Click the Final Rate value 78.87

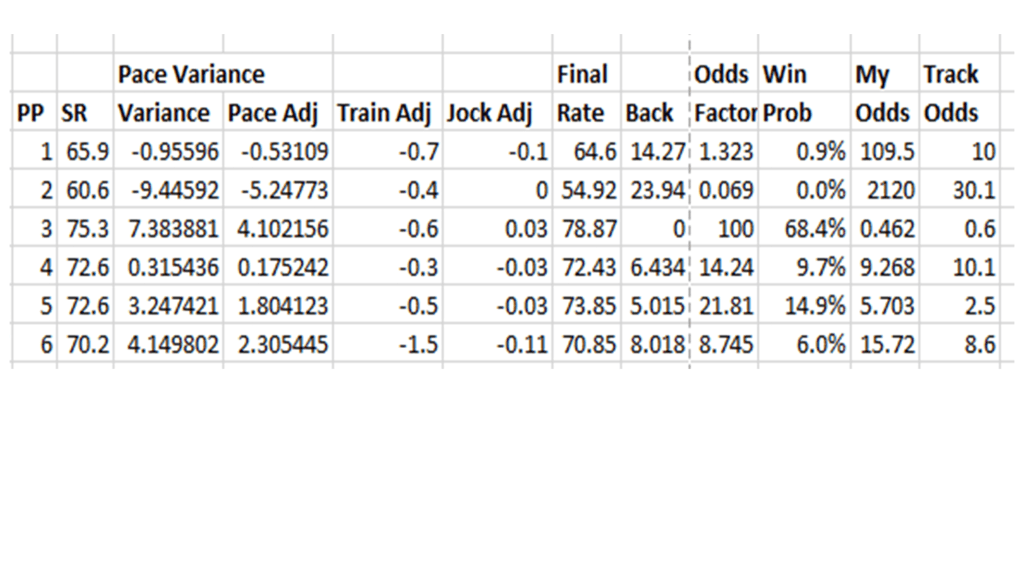[x=587, y=229]
